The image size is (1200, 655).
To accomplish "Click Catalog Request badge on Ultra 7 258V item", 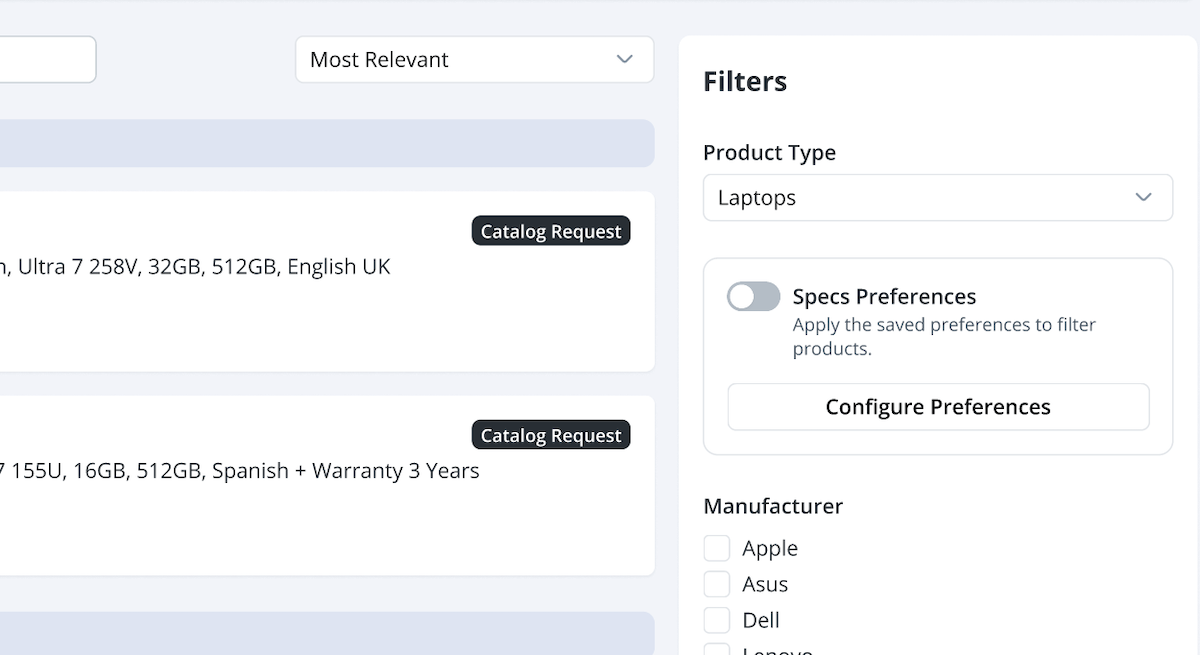I will pyautogui.click(x=551, y=231).
